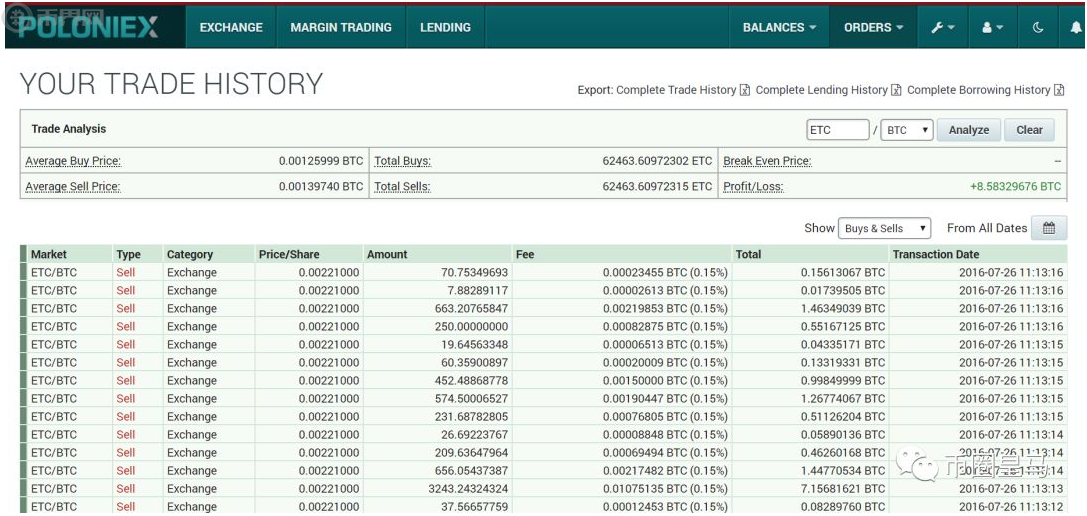Focus the ETC currency input field

coord(838,130)
